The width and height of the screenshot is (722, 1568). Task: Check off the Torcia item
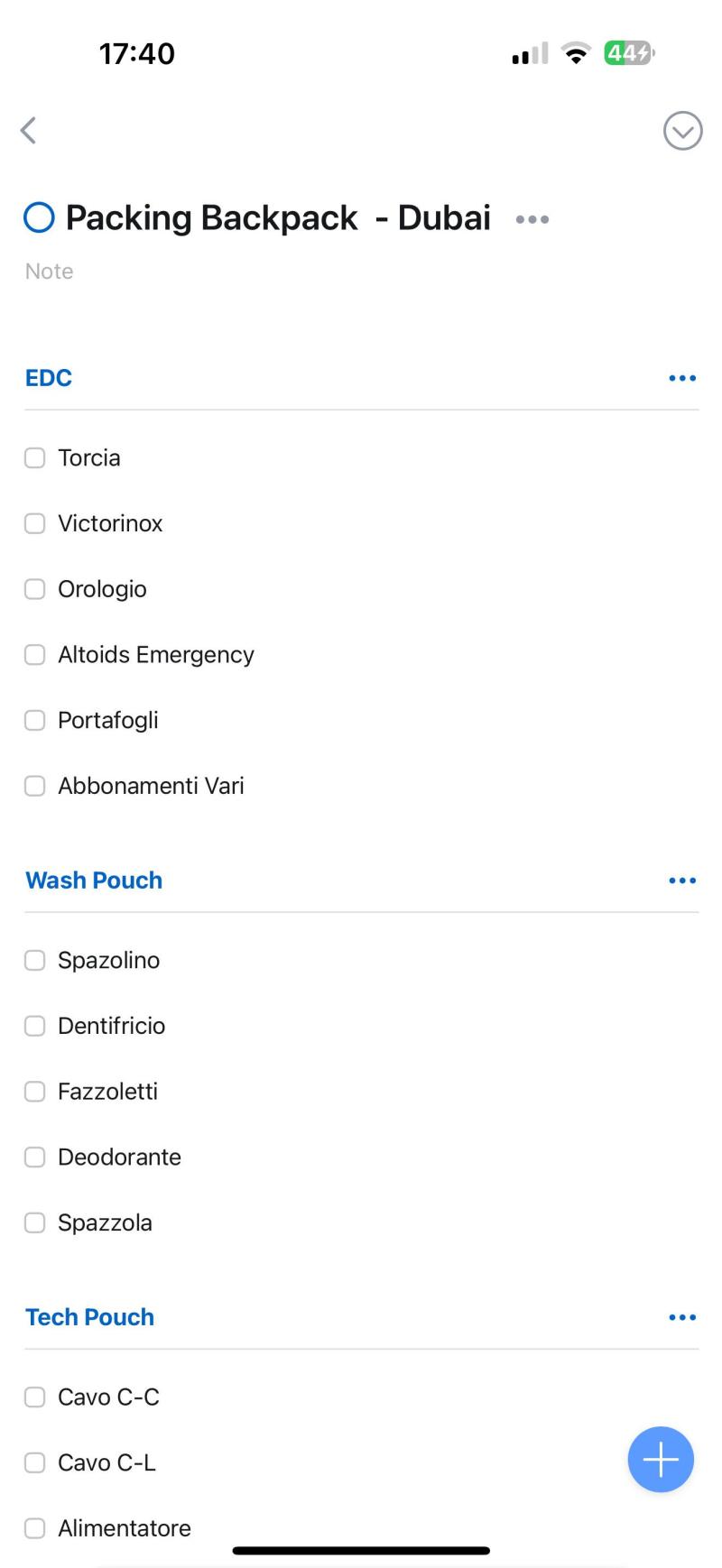coord(34,458)
